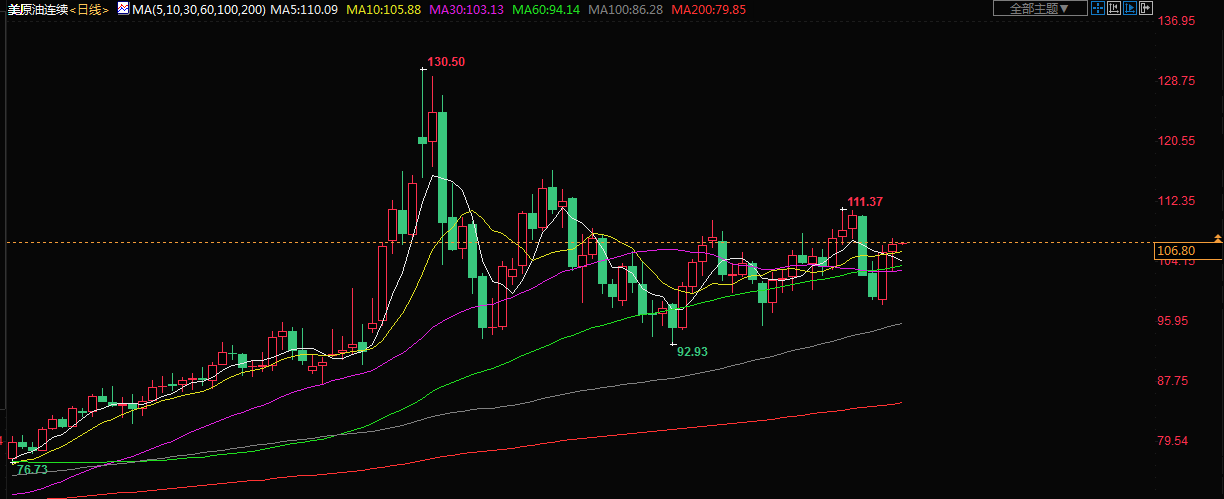Click the 美原油连续 contract name

tap(39, 9)
